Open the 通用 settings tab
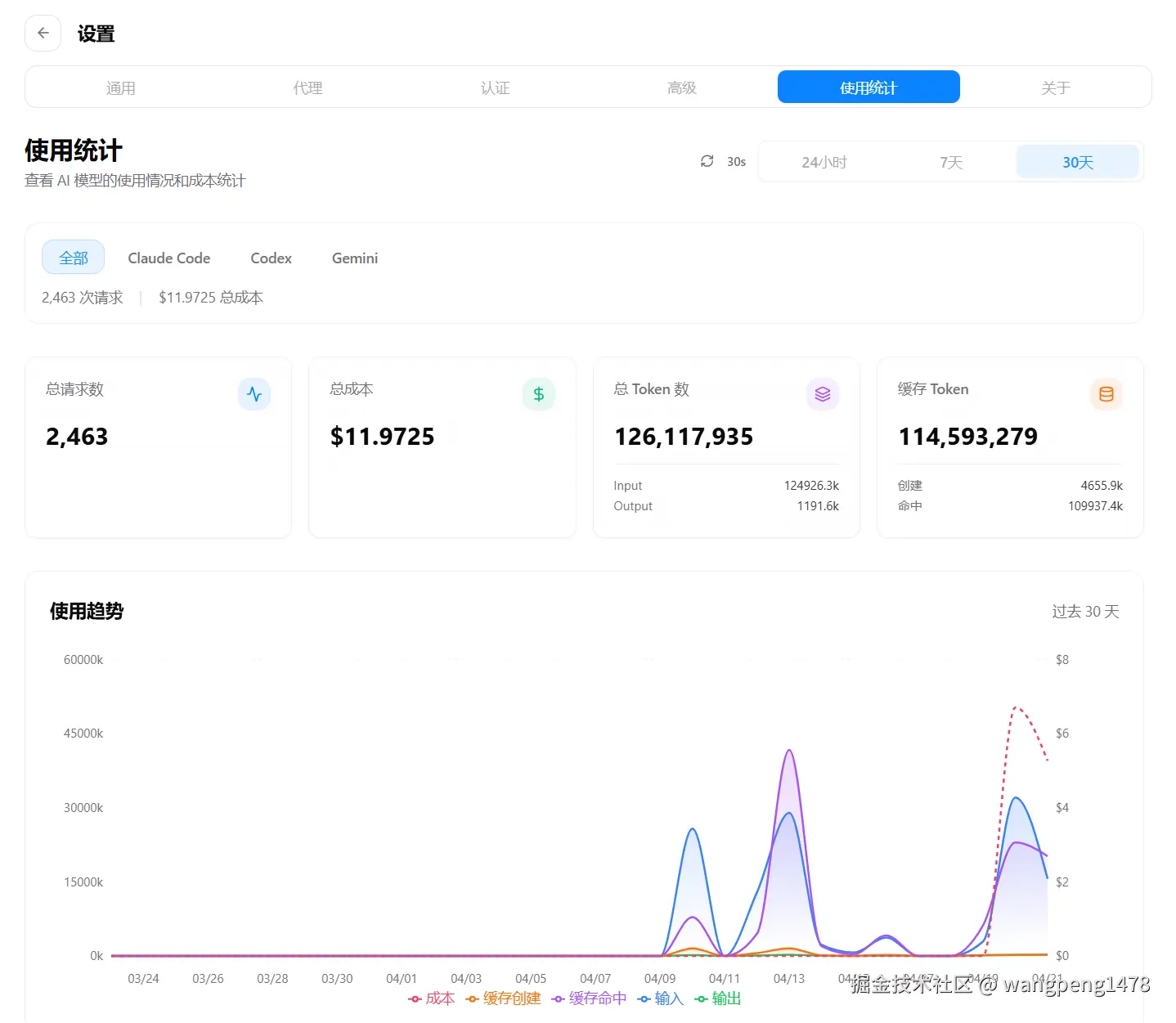The width and height of the screenshot is (1176, 1023). [x=120, y=87]
